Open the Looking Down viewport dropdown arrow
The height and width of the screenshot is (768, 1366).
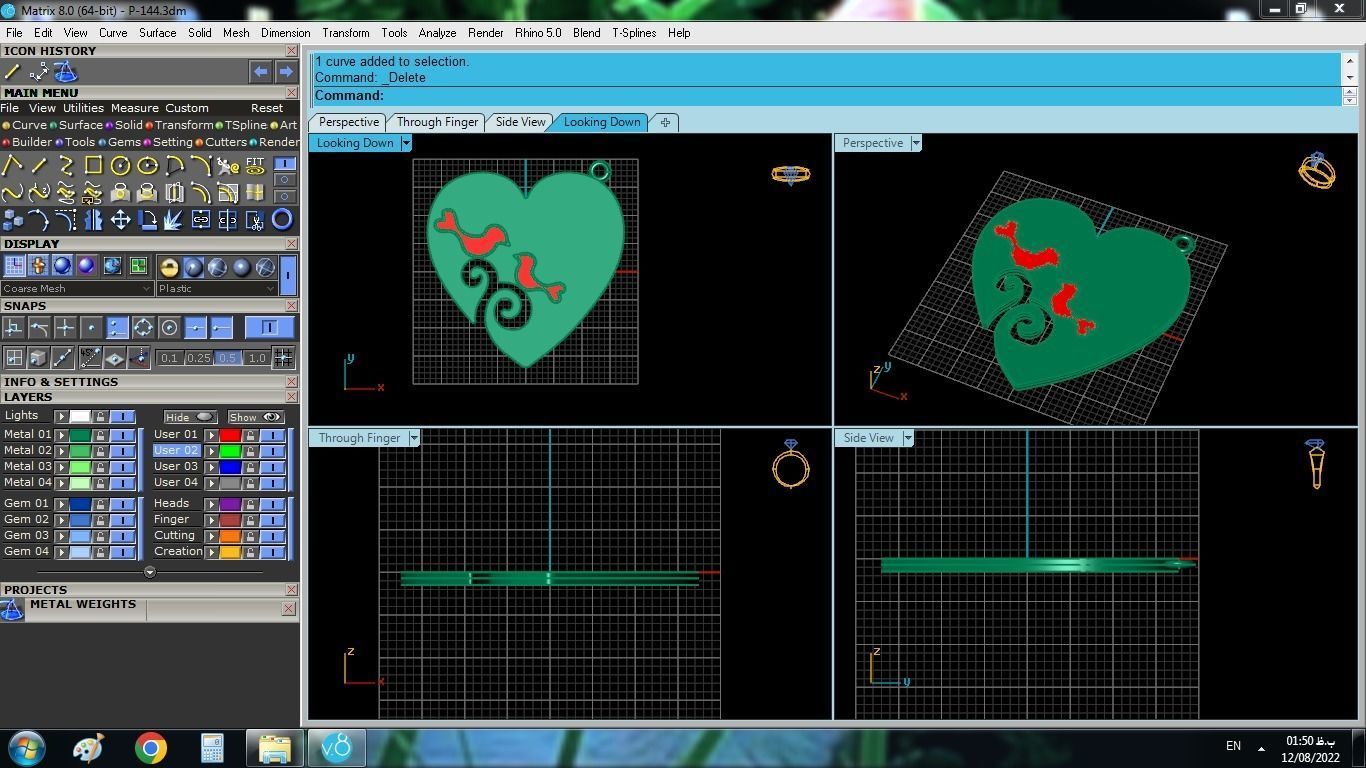click(405, 143)
